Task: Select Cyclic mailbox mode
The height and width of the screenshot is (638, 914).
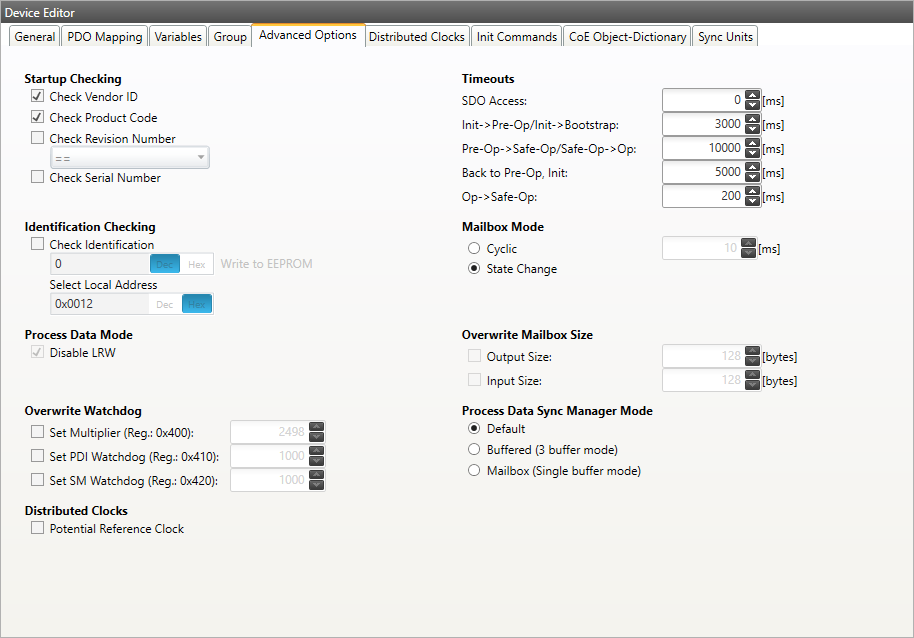Action: [x=474, y=248]
